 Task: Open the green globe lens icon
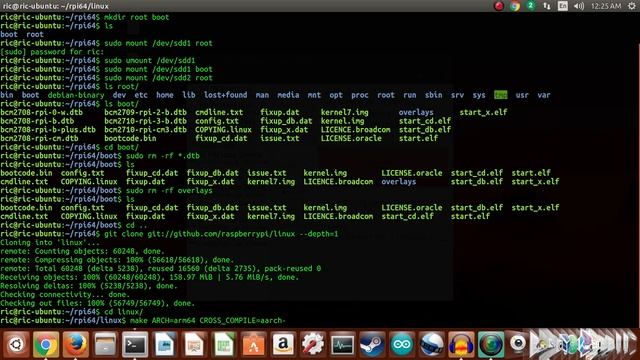[x=491, y=345]
